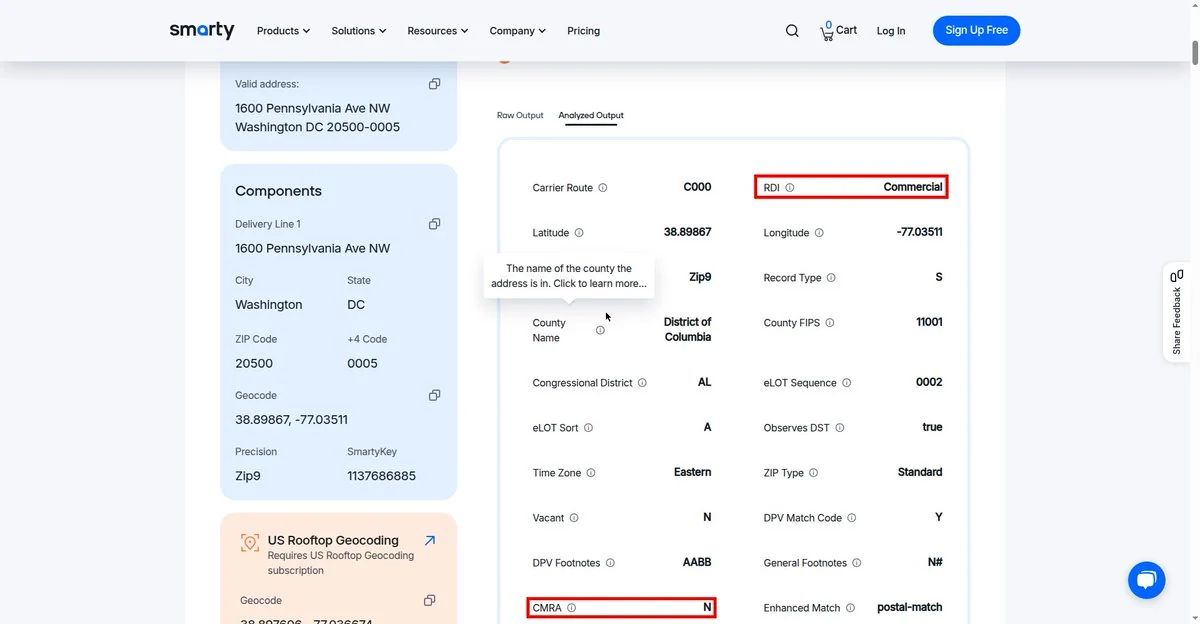1200x624 pixels.
Task: Select the Analyzed Output tab
Action: (591, 115)
